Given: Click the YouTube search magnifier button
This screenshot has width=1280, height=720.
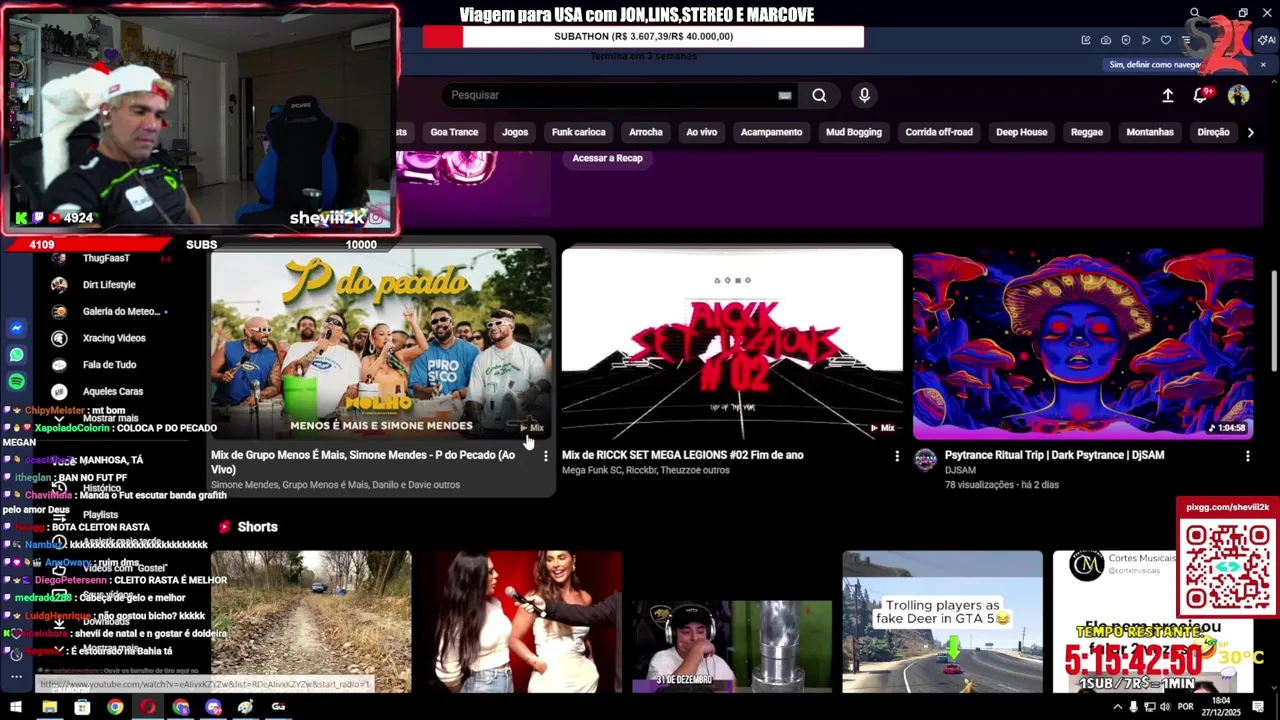Looking at the screenshot, I should coord(819,95).
